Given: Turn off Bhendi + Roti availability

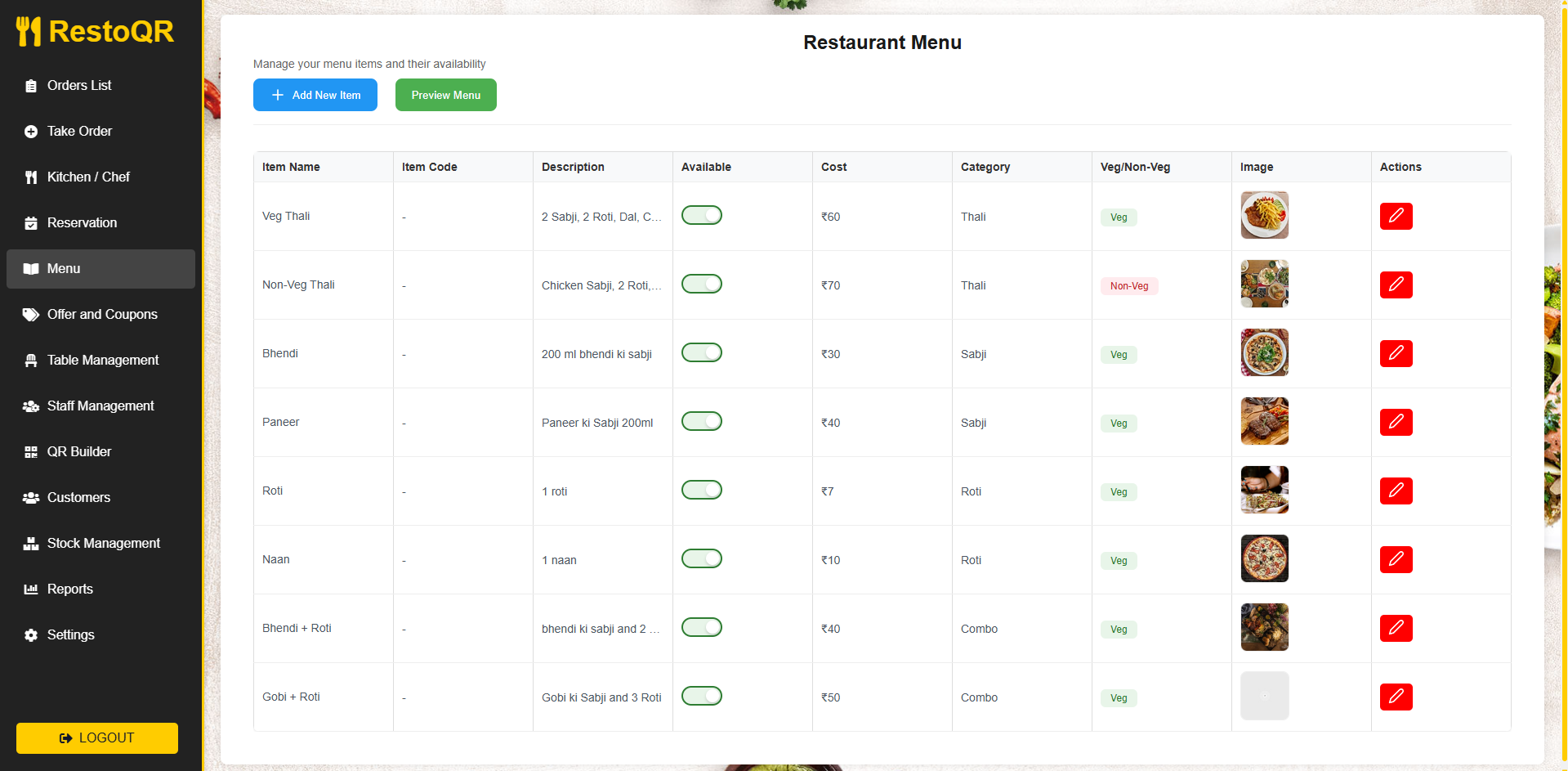Looking at the screenshot, I should (x=702, y=627).
